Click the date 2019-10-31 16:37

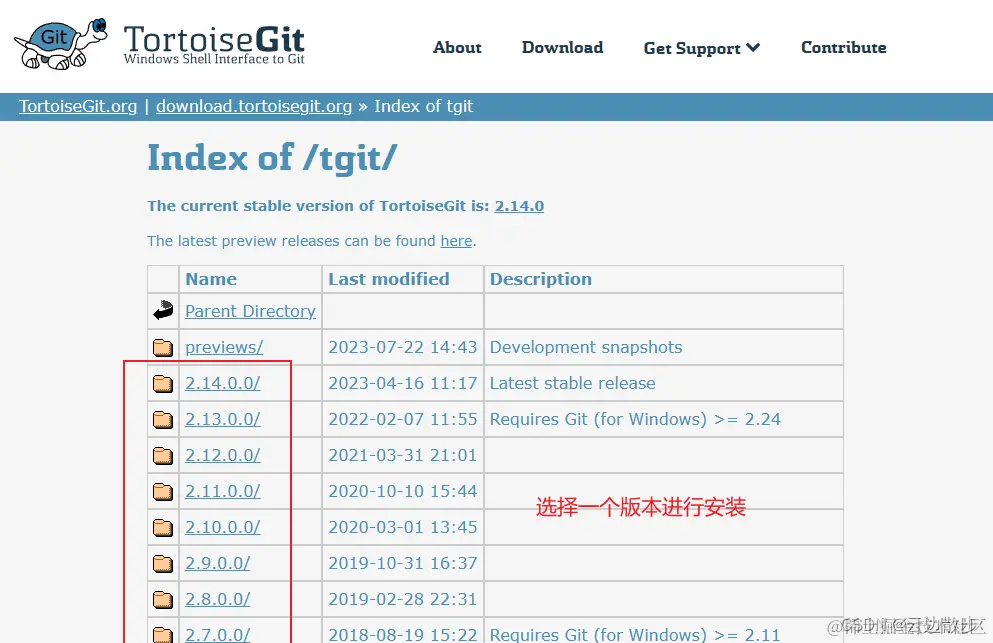pyautogui.click(x=403, y=563)
